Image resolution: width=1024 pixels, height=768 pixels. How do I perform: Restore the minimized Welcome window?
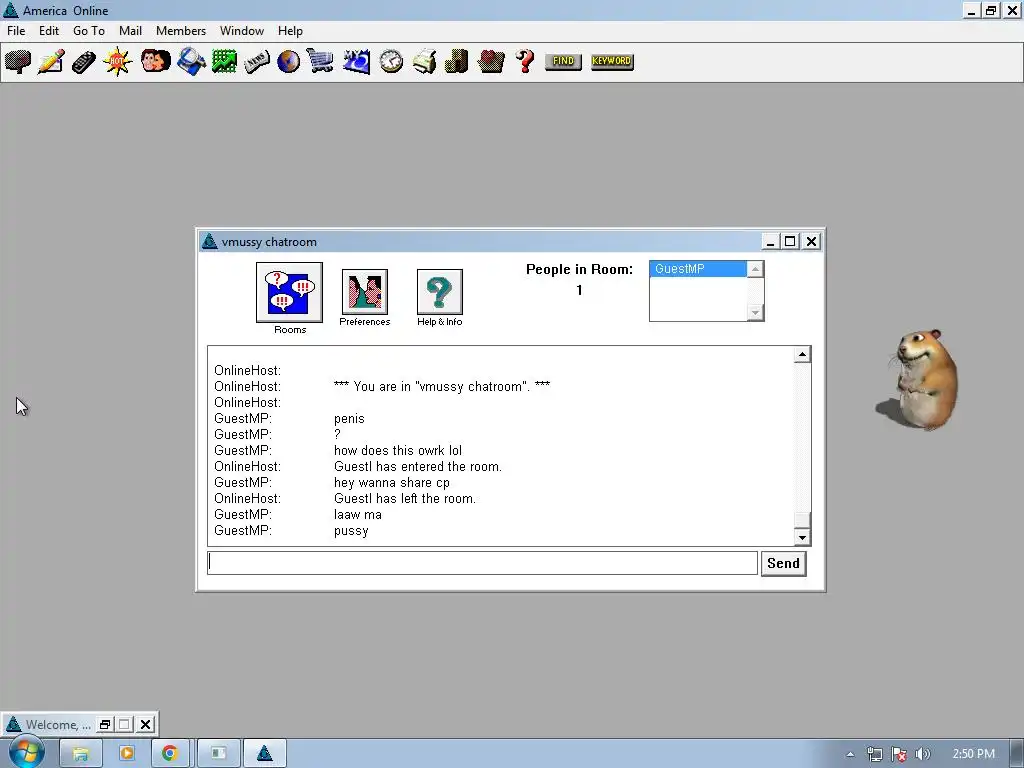pos(104,724)
